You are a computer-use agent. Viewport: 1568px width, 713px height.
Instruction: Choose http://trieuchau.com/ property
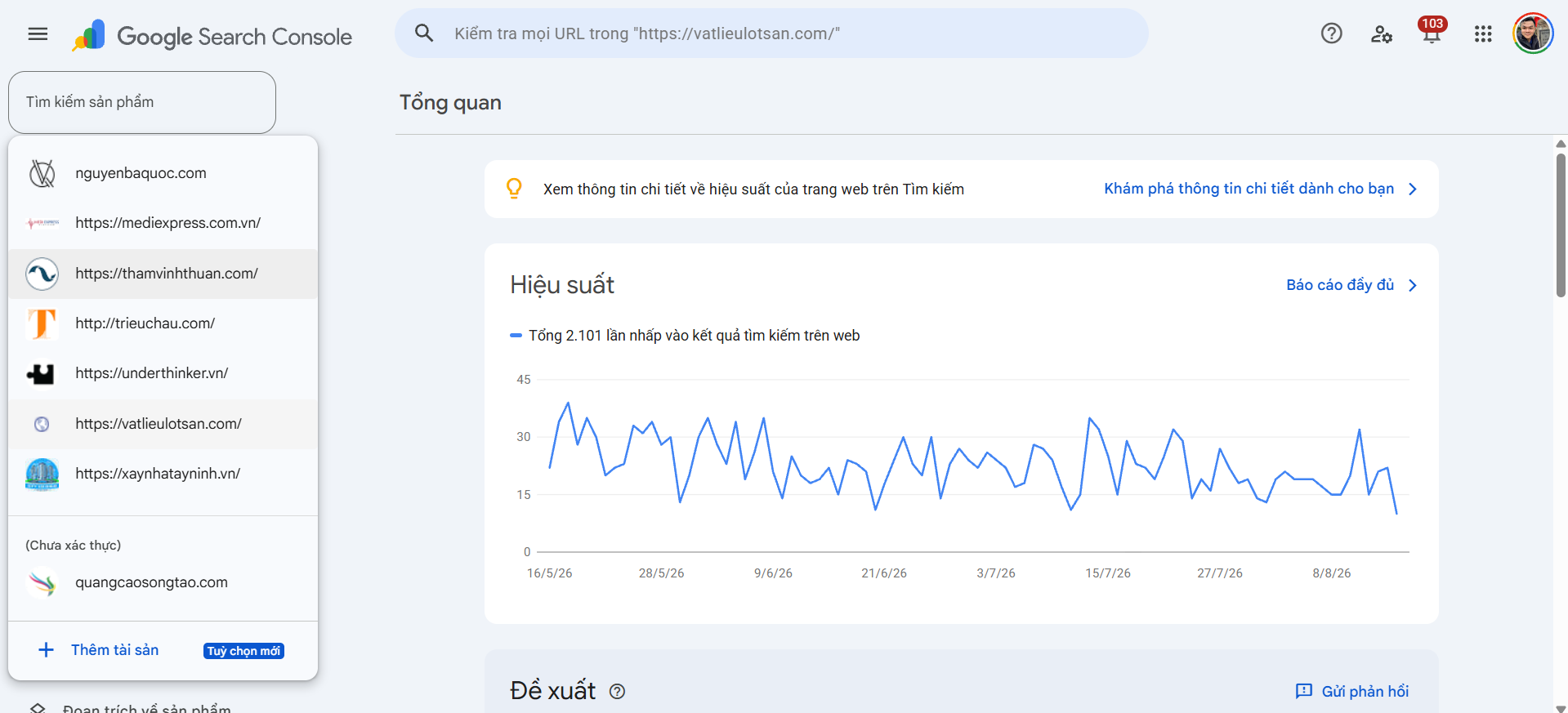pos(163,323)
